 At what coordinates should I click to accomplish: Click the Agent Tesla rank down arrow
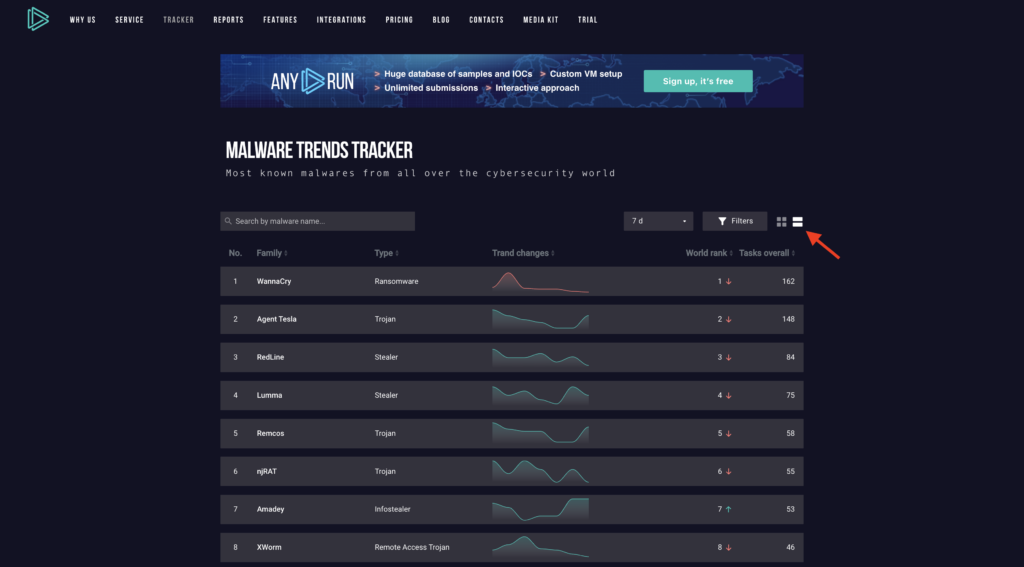(729, 320)
